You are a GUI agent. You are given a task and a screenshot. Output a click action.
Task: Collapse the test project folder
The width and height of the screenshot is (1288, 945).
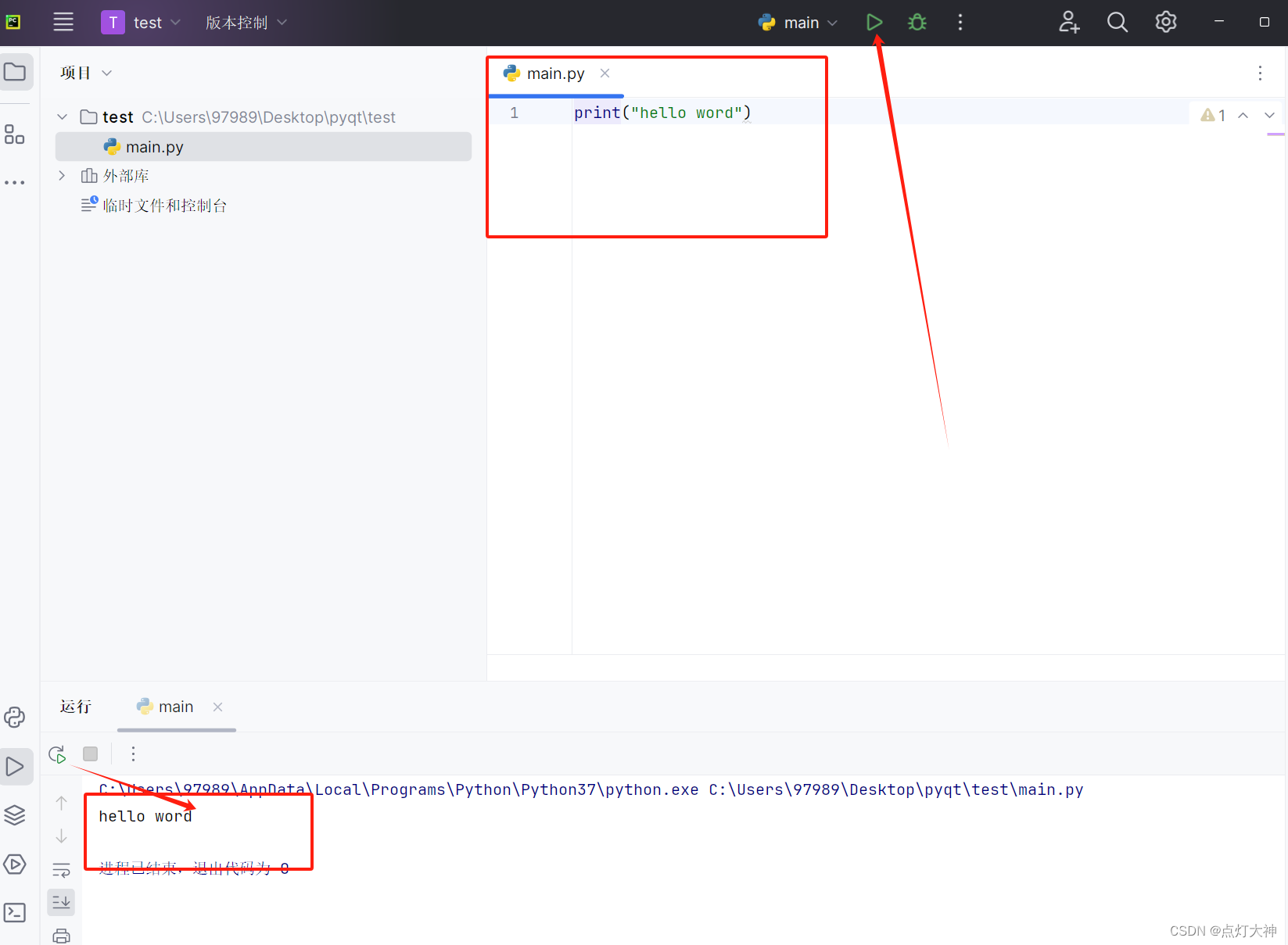point(62,116)
